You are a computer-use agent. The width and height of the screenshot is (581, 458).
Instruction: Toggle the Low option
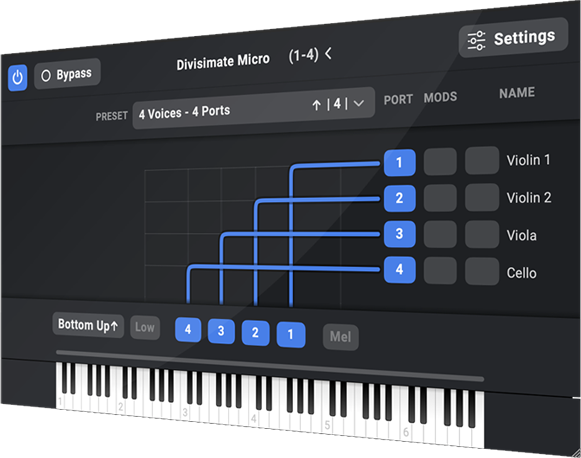click(x=145, y=328)
